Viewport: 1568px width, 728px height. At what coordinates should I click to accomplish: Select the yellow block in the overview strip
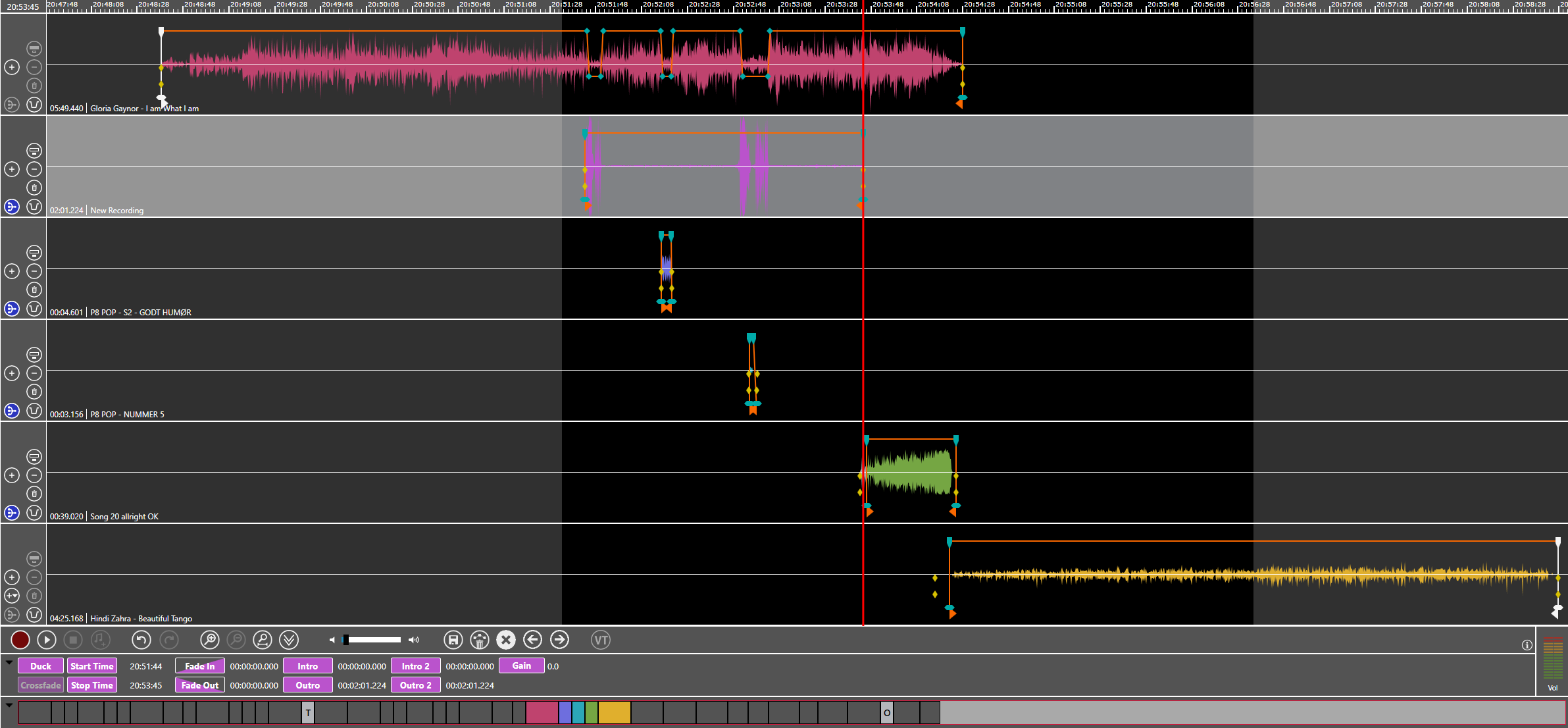click(614, 712)
